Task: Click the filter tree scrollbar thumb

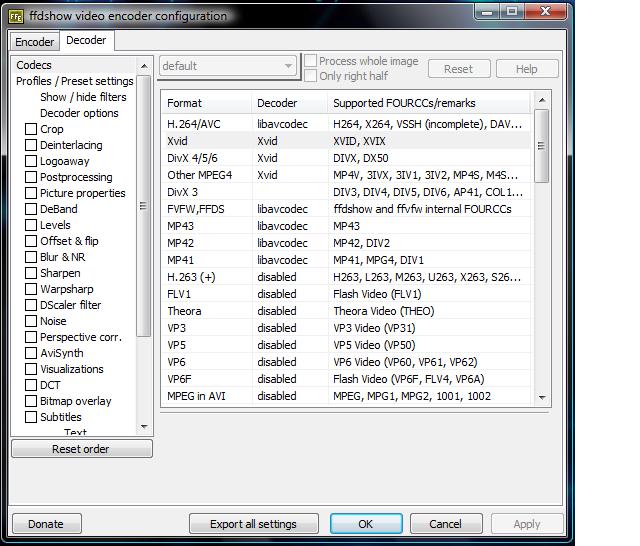Action: (143, 206)
